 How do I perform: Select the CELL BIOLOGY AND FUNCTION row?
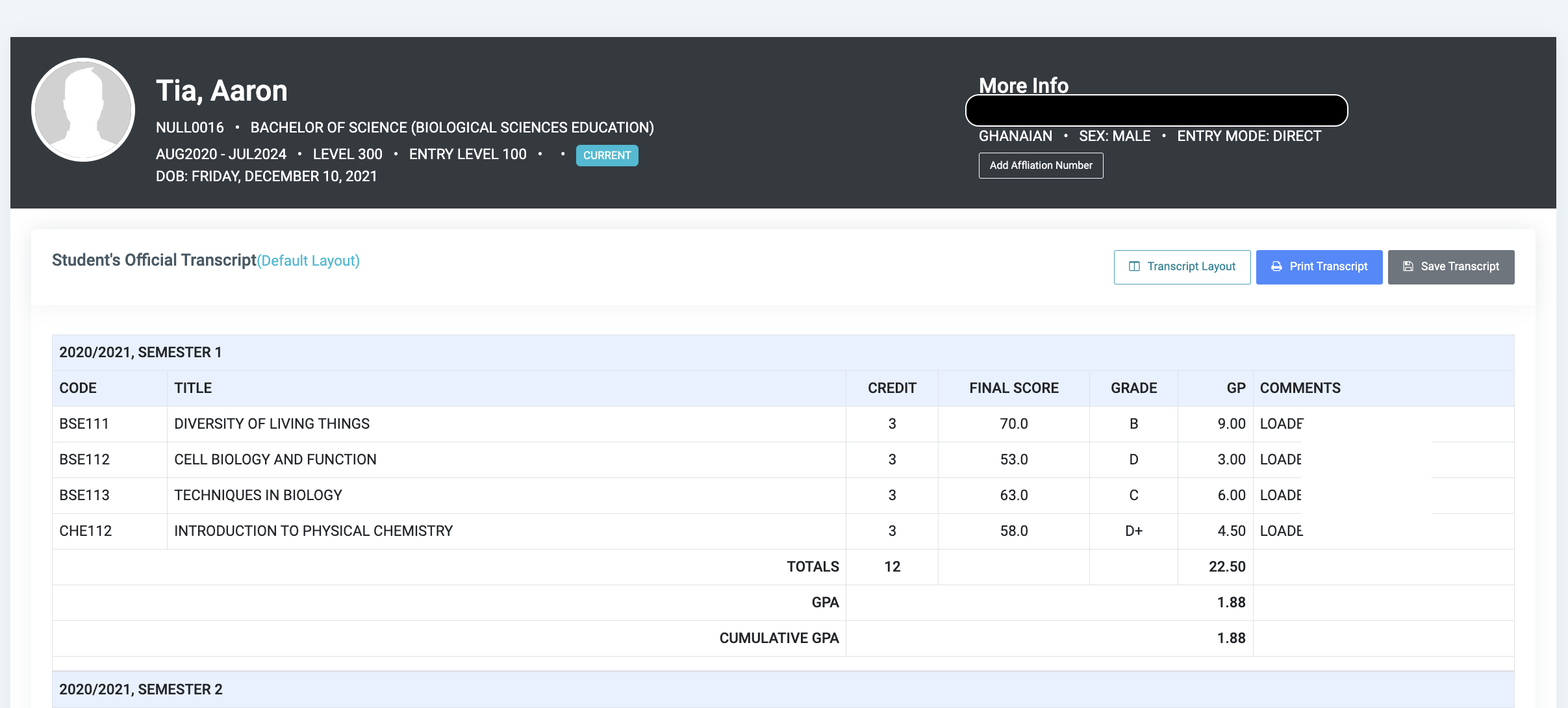point(275,459)
